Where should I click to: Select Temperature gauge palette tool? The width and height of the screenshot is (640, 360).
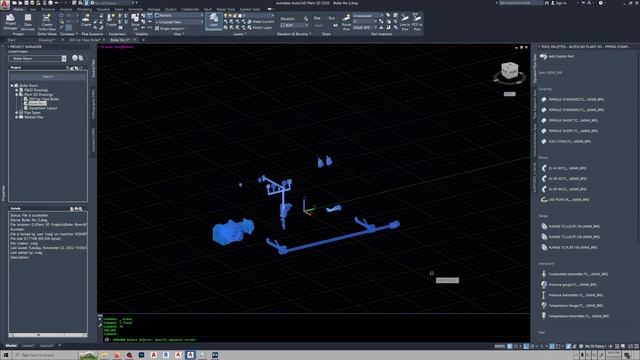coord(571,305)
